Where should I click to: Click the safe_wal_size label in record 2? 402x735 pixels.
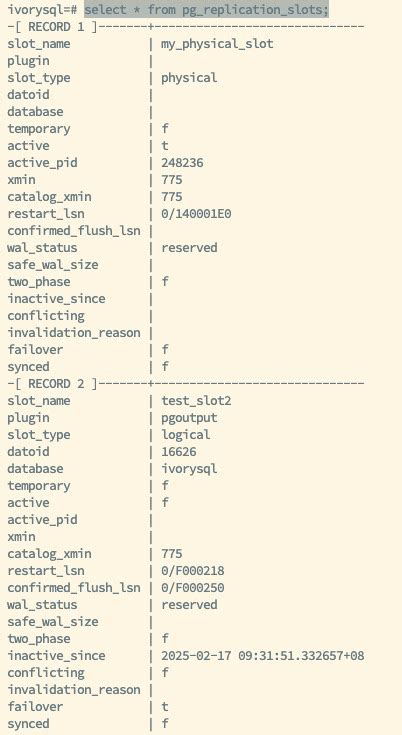pos(52,622)
